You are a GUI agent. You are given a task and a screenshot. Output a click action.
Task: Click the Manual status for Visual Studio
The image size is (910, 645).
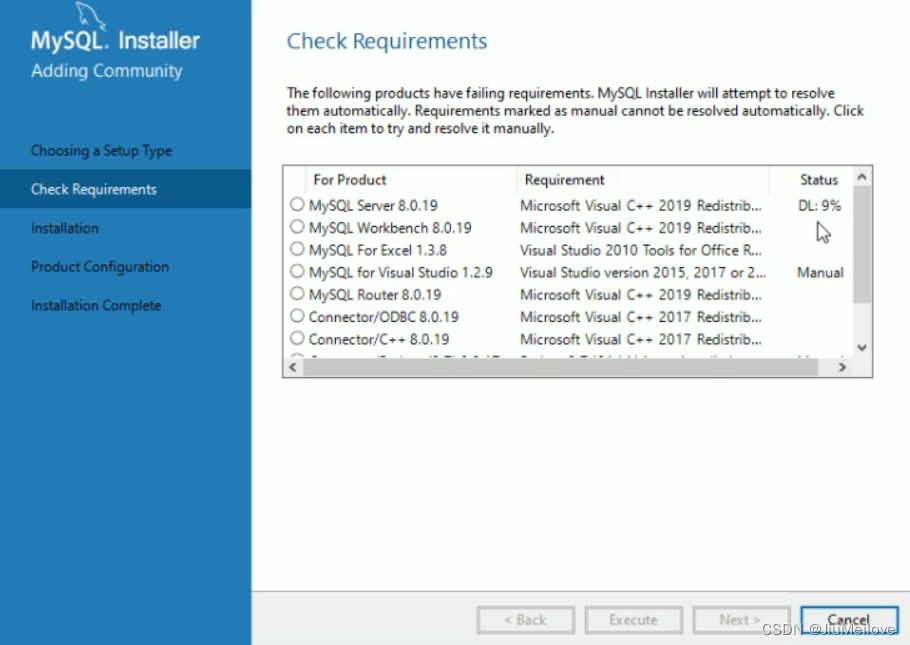[x=820, y=272]
